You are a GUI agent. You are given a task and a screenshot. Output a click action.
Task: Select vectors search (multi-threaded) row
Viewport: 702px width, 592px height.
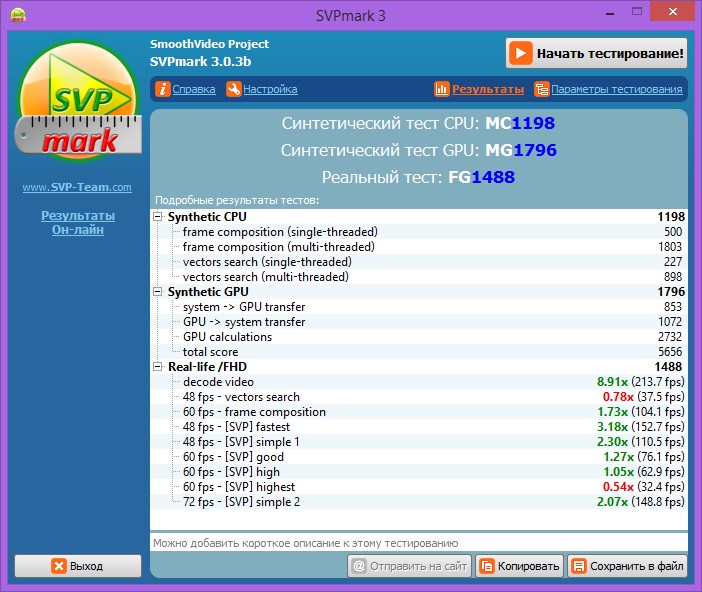pyautogui.click(x=419, y=277)
